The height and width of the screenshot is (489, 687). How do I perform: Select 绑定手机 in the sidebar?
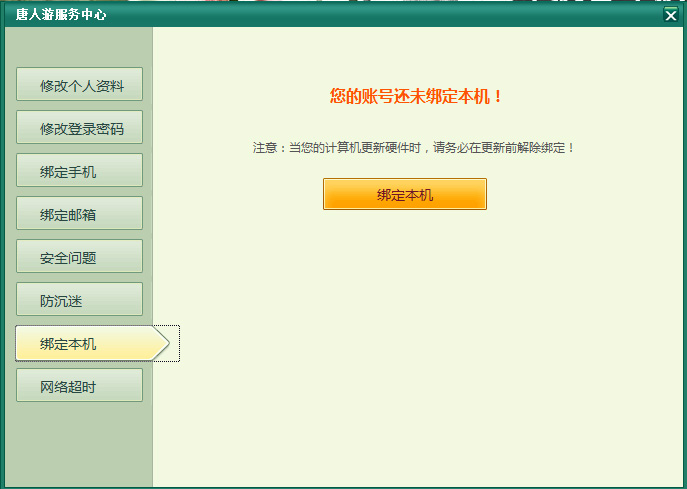(80, 171)
